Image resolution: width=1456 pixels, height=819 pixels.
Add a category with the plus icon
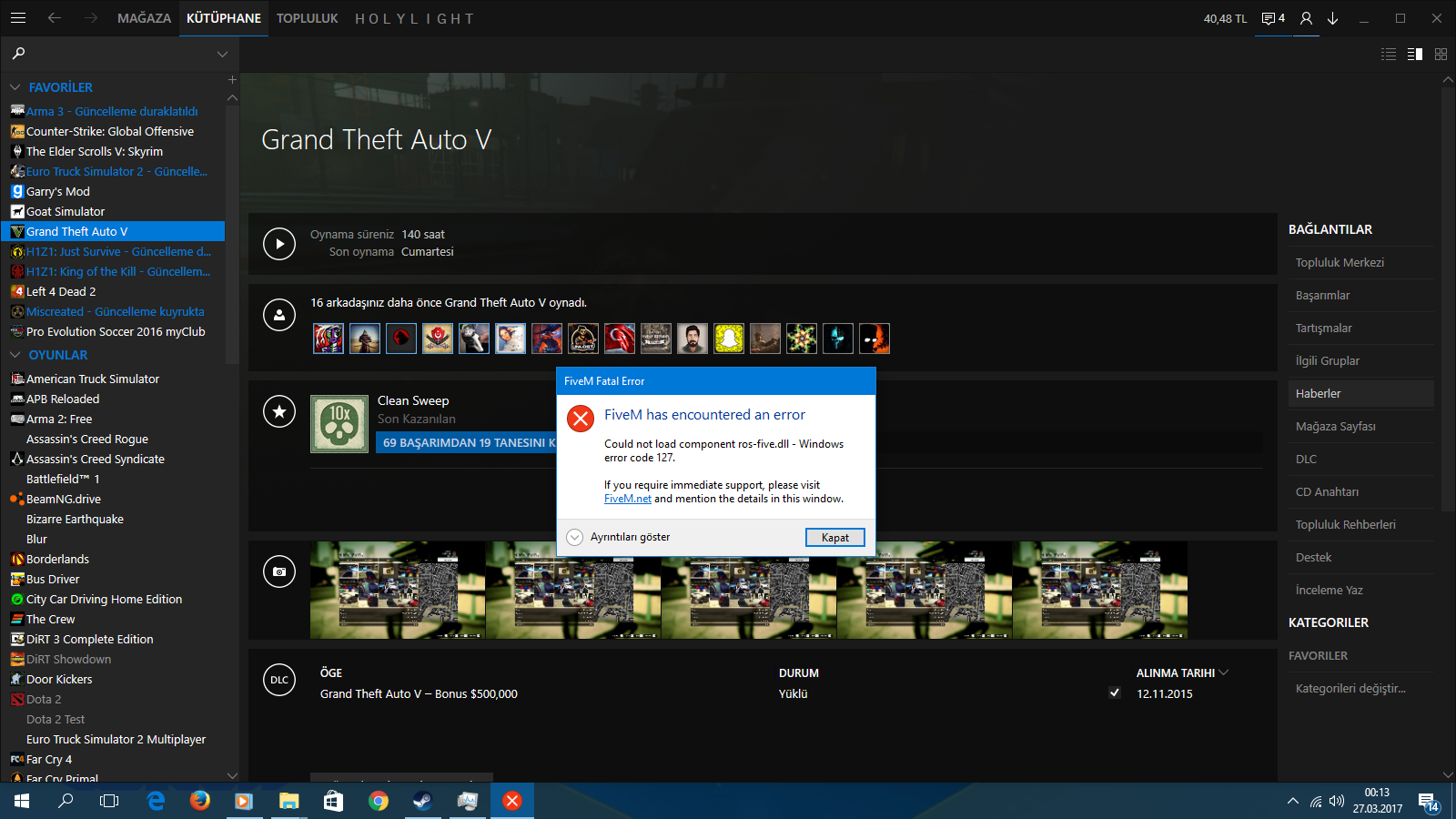tap(232, 80)
